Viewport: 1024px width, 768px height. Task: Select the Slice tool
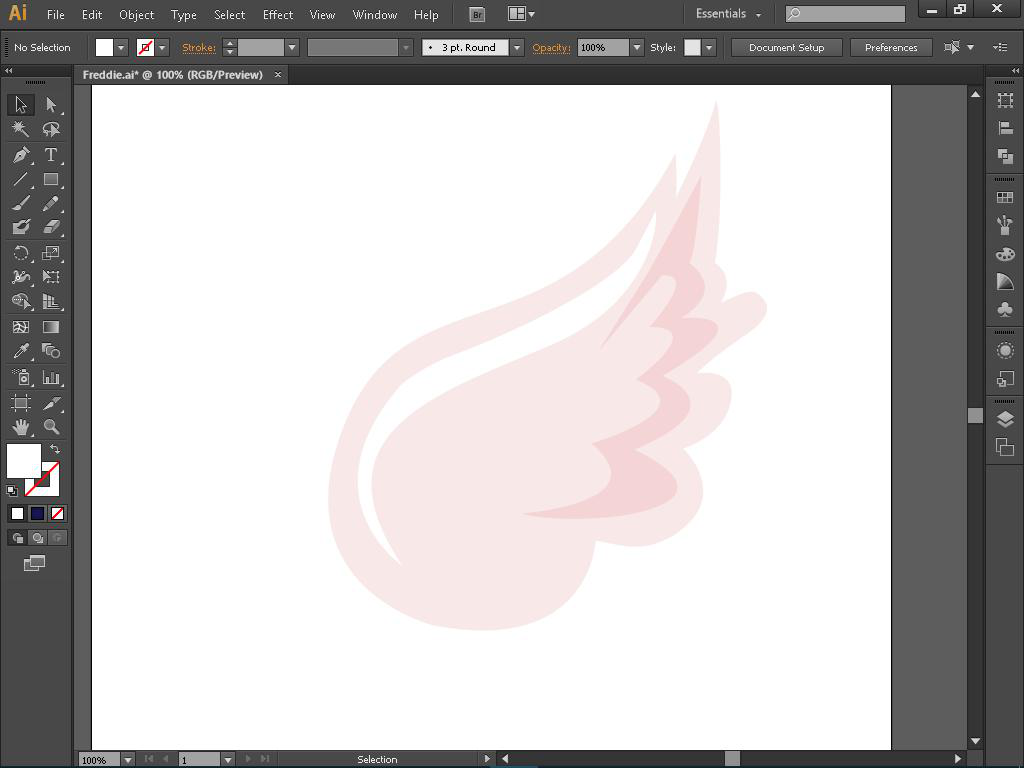click(51, 402)
